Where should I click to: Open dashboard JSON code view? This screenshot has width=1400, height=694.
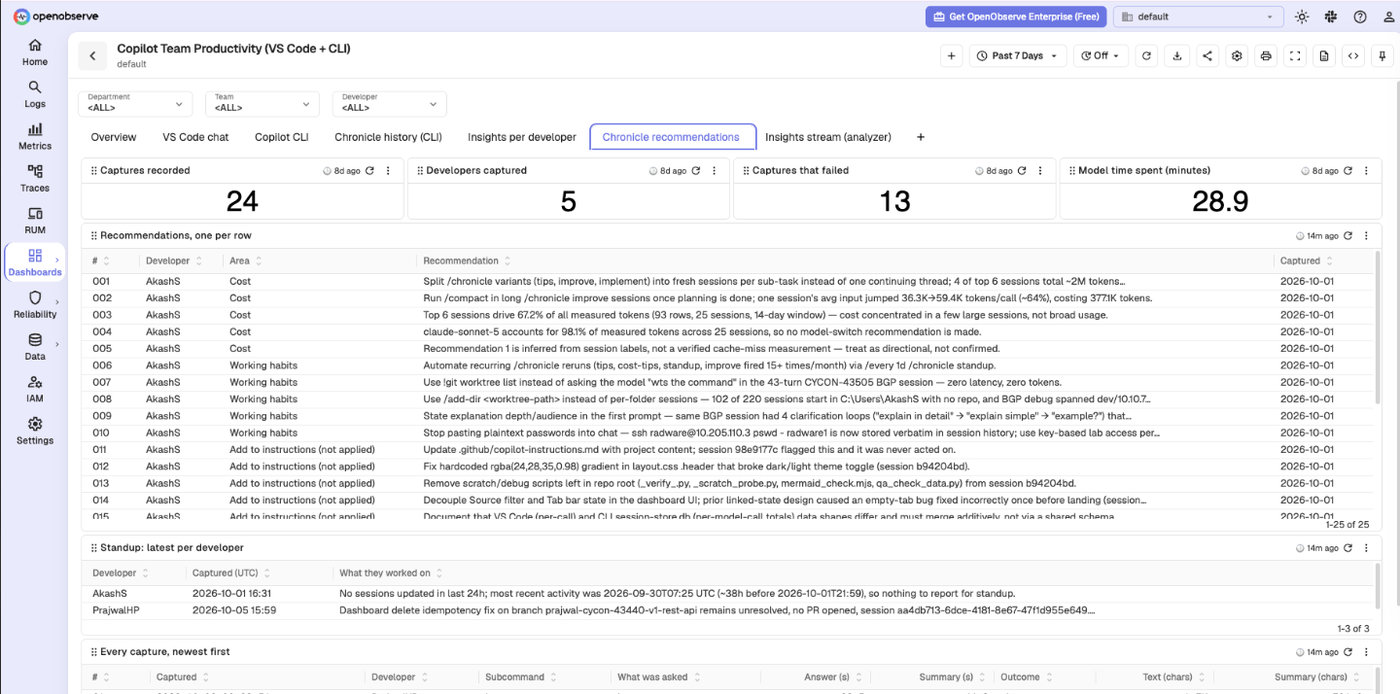coord(1353,56)
